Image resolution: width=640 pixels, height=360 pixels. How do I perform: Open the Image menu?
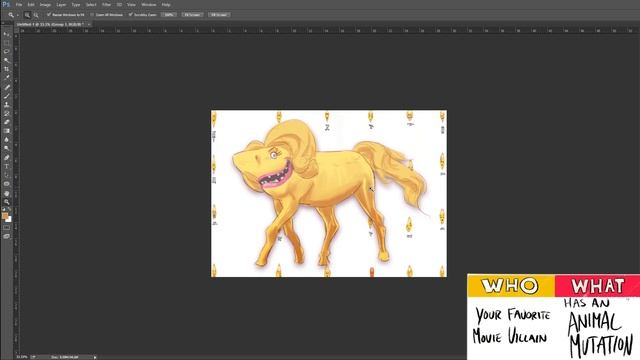45,4
